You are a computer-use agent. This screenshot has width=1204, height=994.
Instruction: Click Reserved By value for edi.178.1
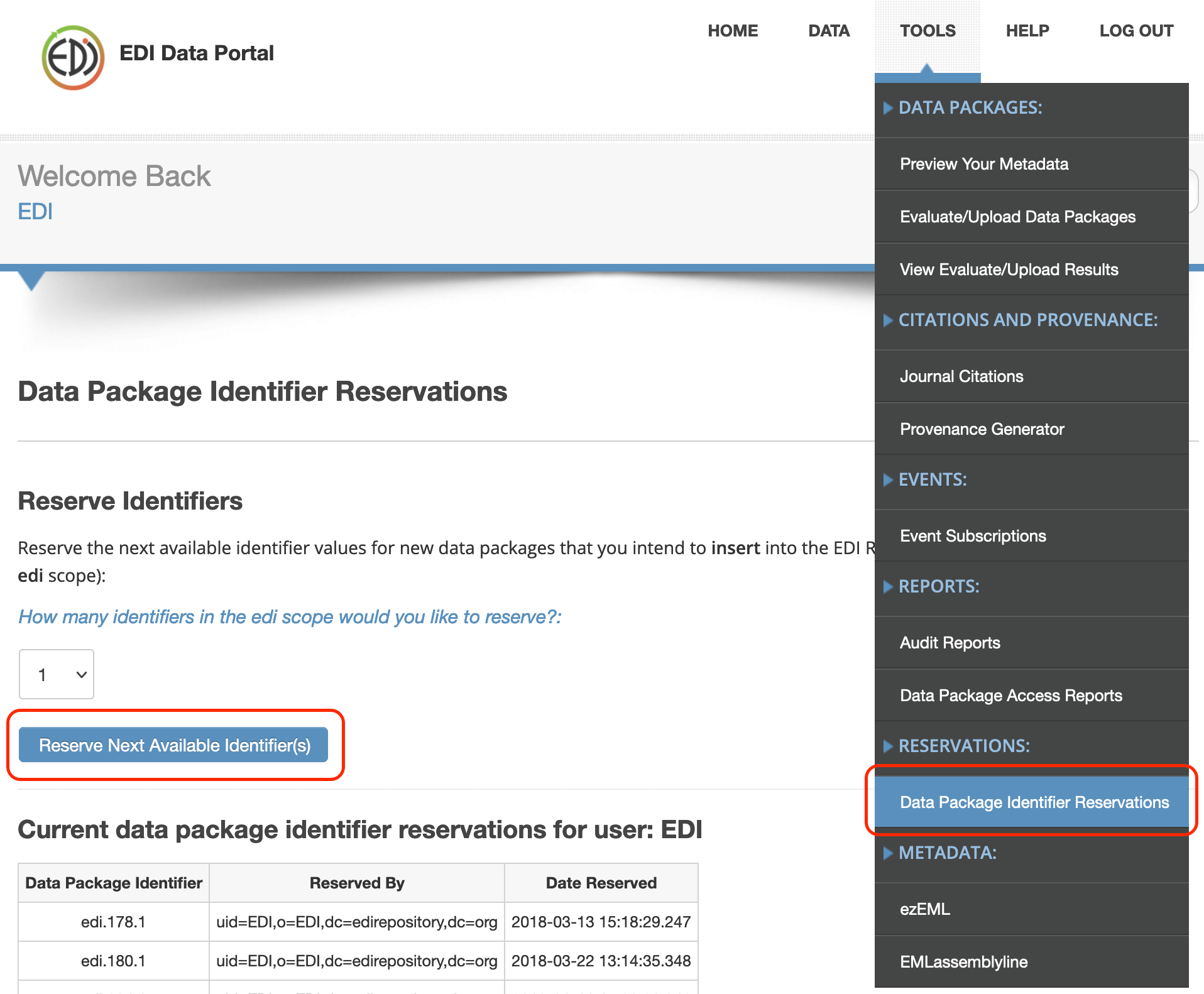(x=357, y=922)
